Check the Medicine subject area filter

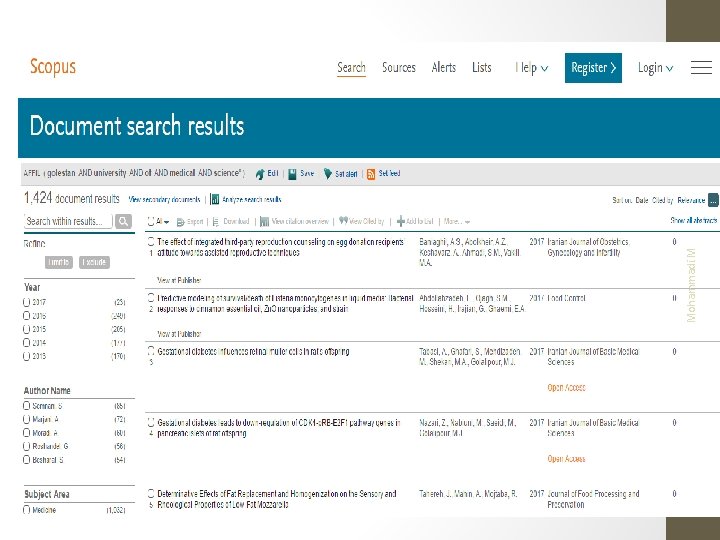click(x=27, y=510)
